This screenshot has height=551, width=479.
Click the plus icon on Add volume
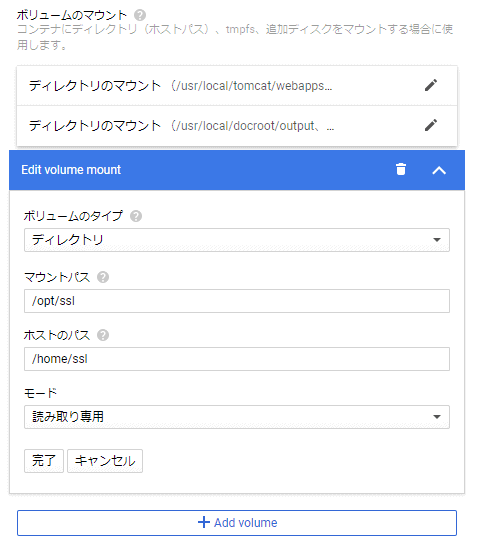(x=204, y=522)
